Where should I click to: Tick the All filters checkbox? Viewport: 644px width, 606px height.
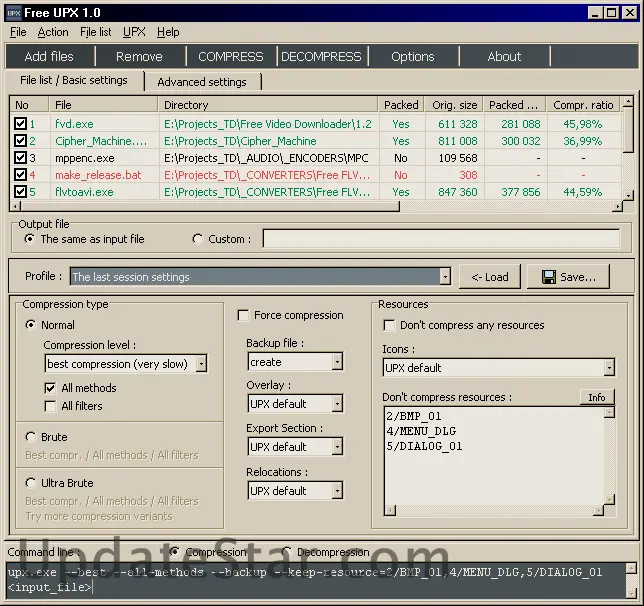pyautogui.click(x=50, y=406)
